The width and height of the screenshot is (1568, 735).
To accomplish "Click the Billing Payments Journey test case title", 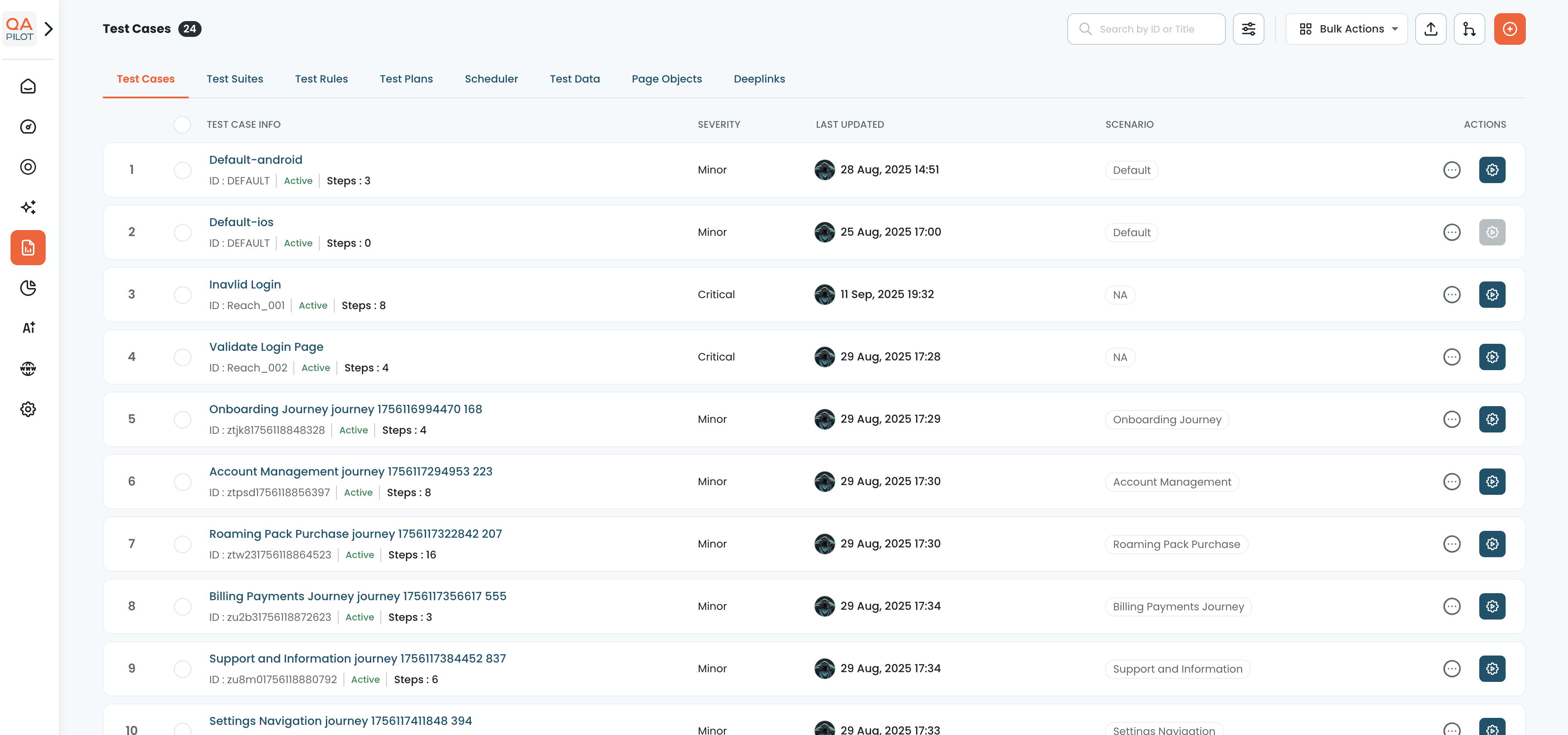I will 358,596.
